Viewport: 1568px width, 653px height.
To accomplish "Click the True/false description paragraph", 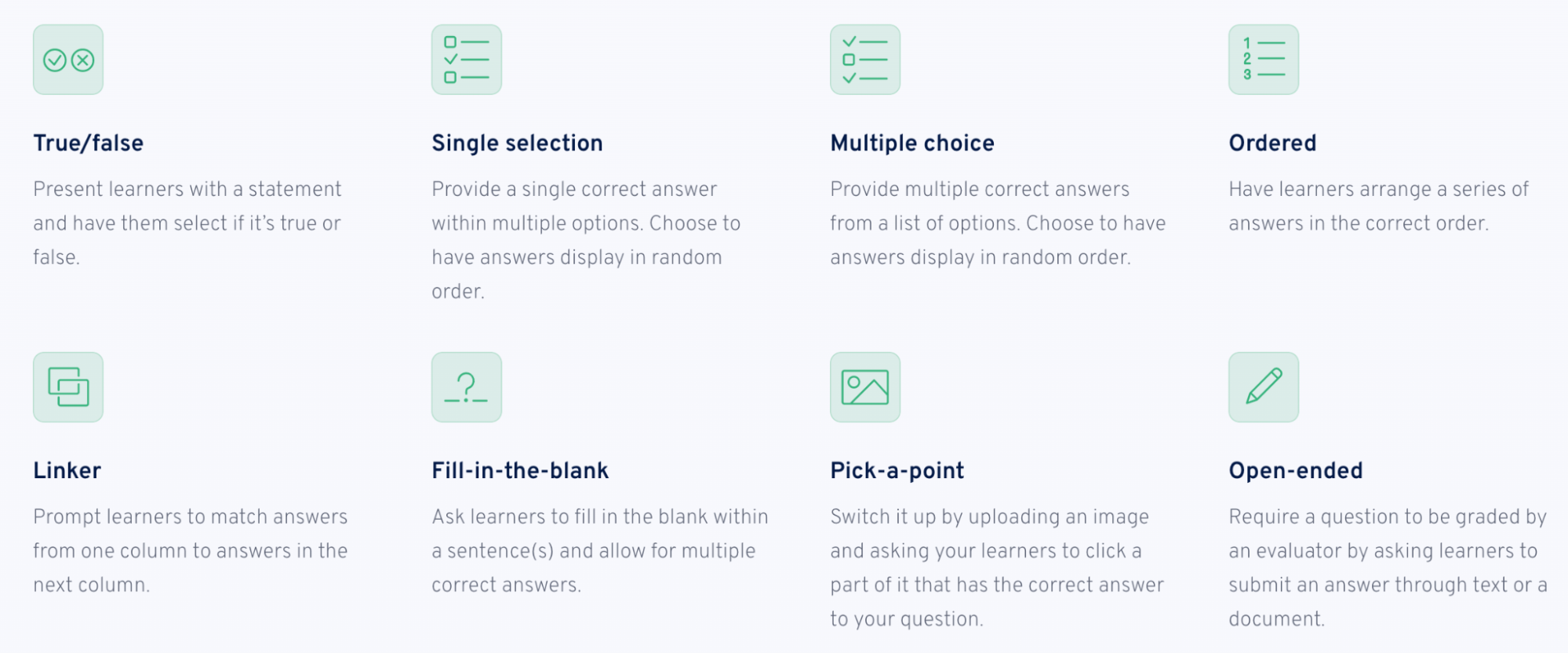I will (x=187, y=223).
